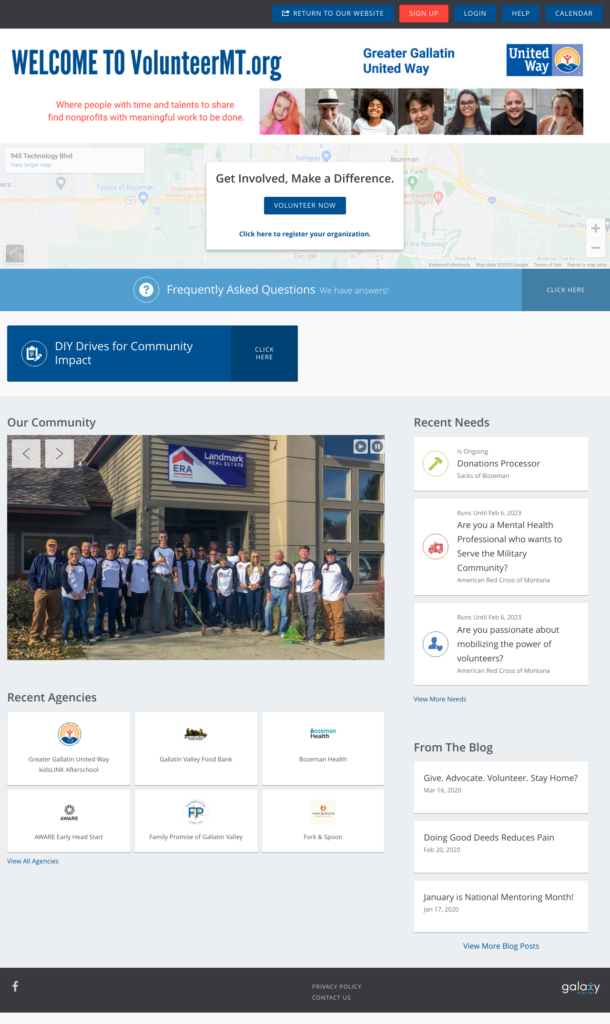
Task: Advance carousel with right arrow
Action: coord(59,453)
